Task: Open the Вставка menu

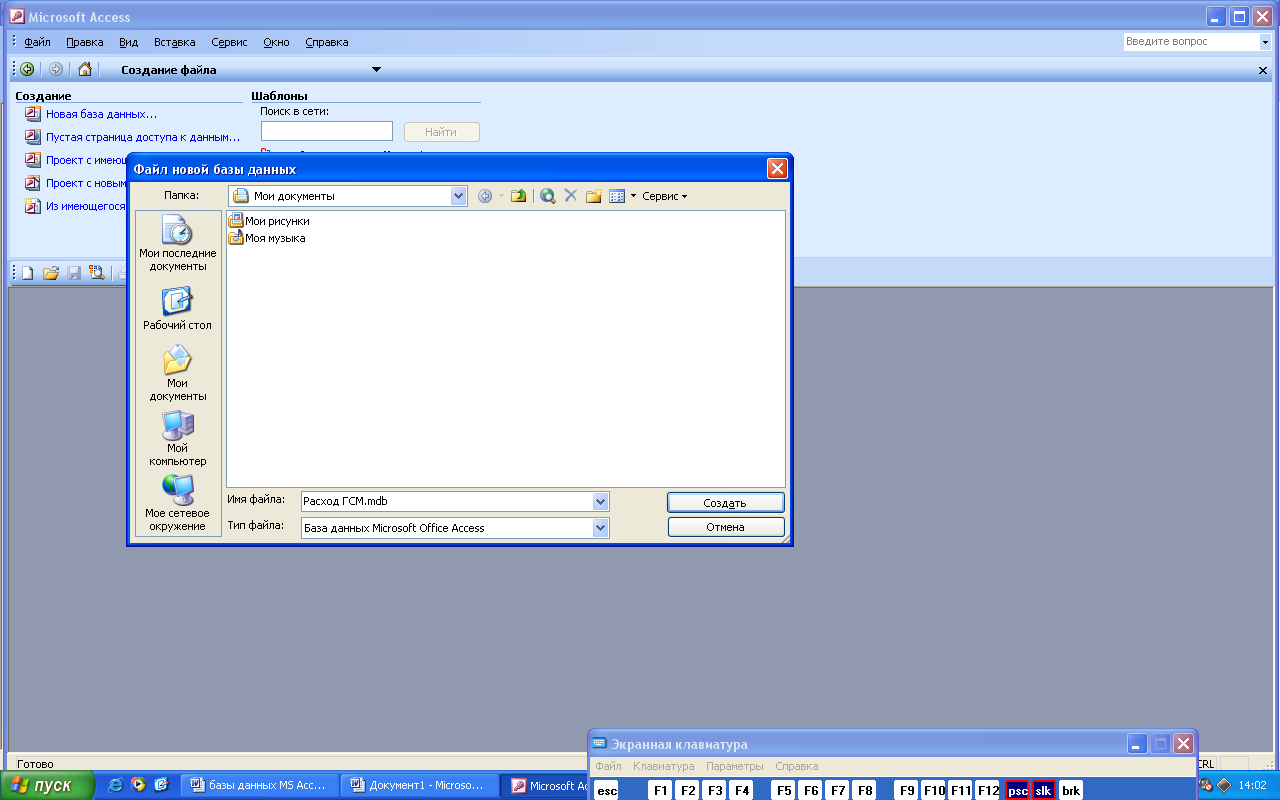Action: click(x=175, y=42)
